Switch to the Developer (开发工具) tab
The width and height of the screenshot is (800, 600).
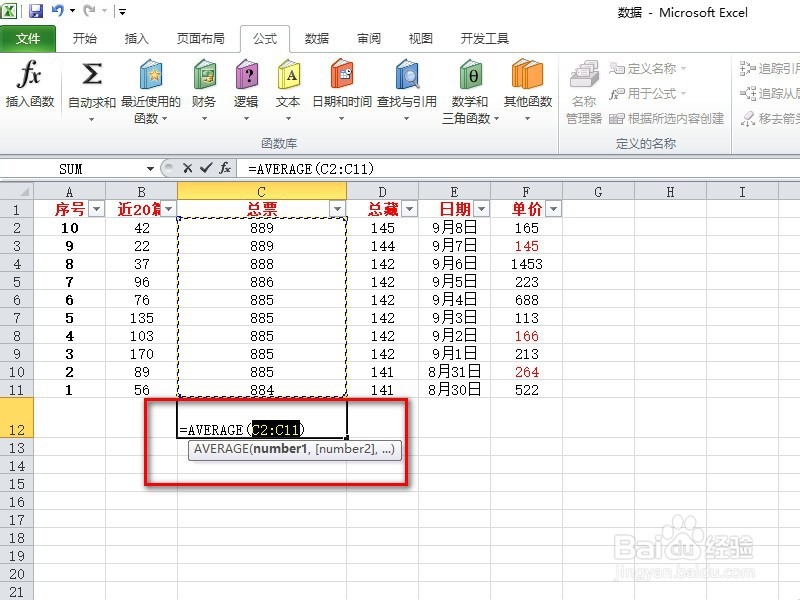pyautogui.click(x=485, y=39)
